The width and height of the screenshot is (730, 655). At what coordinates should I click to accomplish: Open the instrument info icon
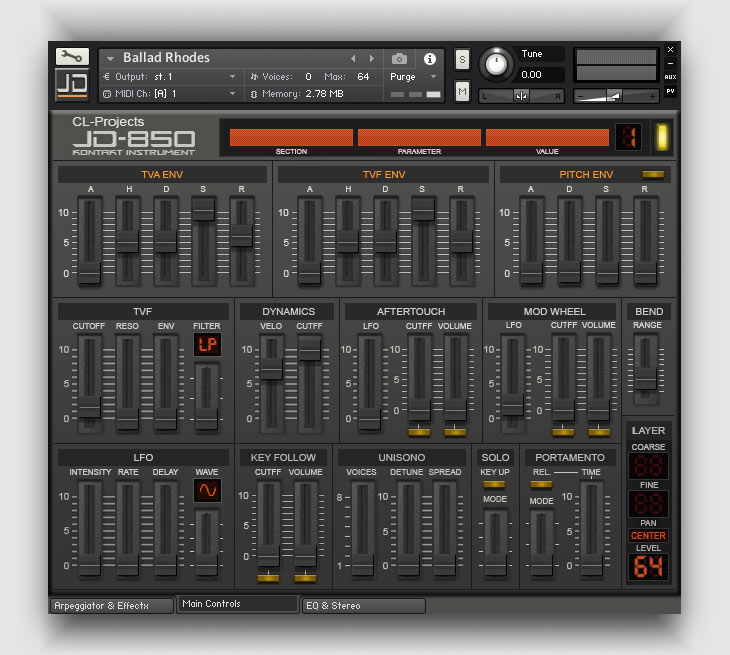tap(430, 59)
